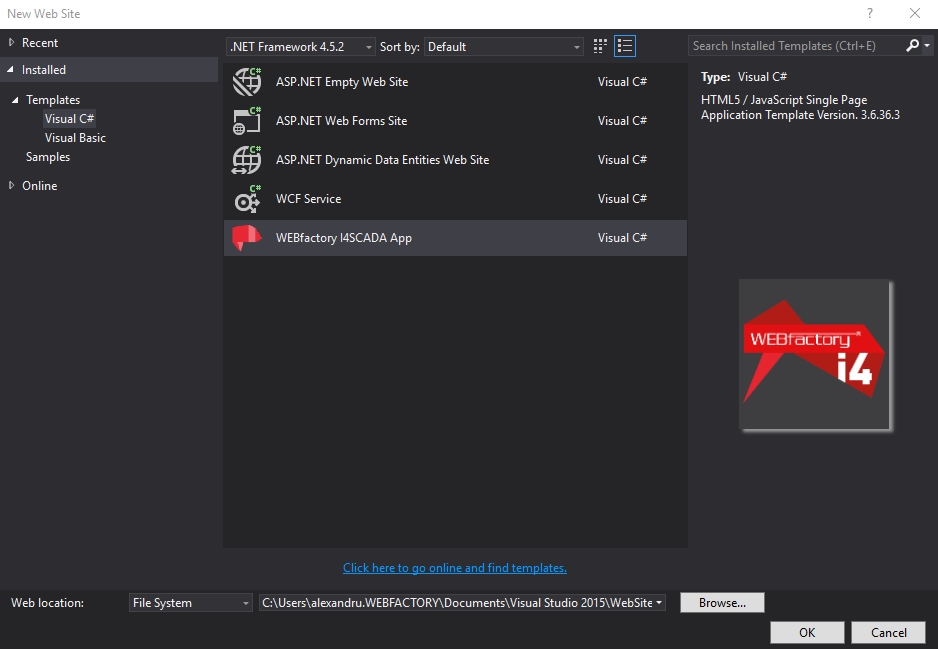Select Visual C# in the templates tree
The height and width of the screenshot is (649, 938).
coord(69,118)
